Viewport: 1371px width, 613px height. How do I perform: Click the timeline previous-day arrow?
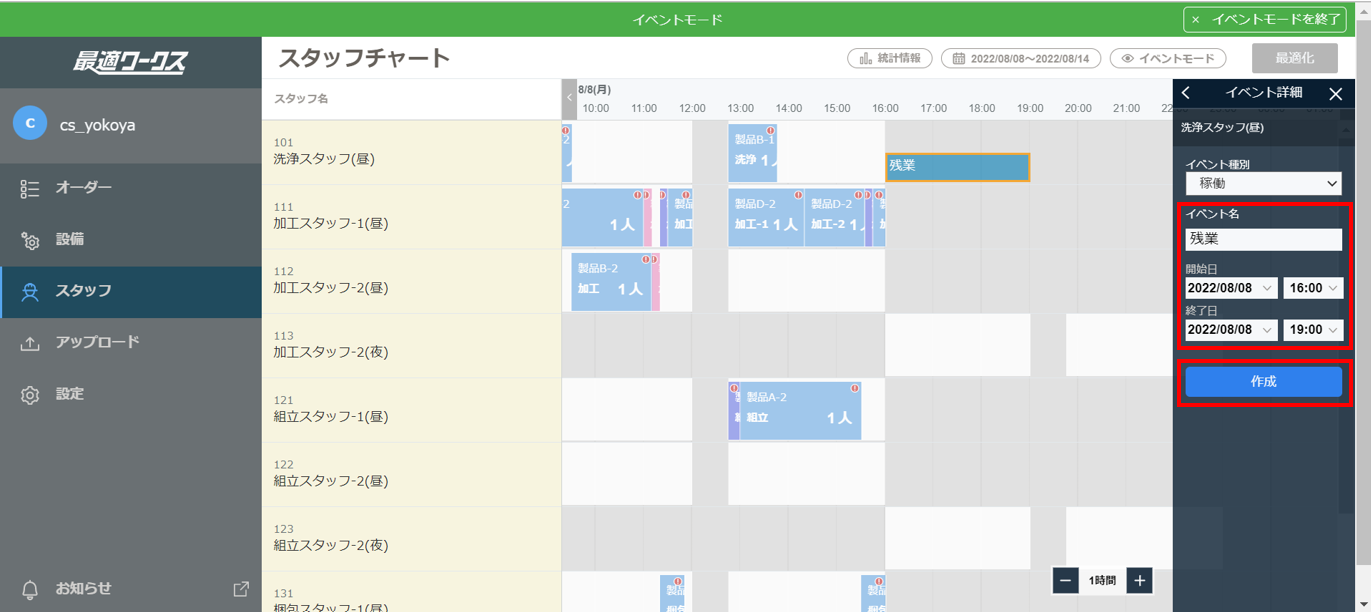569,98
